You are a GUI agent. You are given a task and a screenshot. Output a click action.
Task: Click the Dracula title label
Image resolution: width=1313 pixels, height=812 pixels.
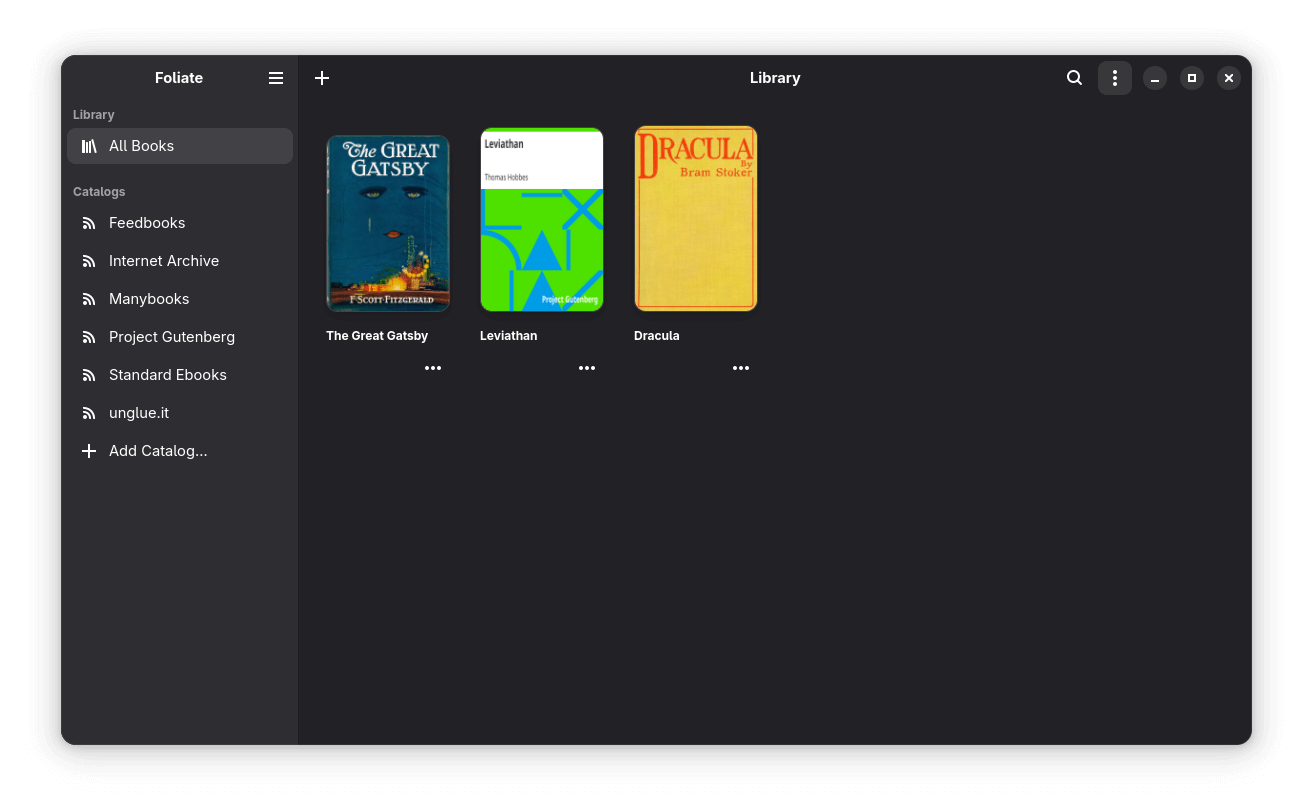657,336
